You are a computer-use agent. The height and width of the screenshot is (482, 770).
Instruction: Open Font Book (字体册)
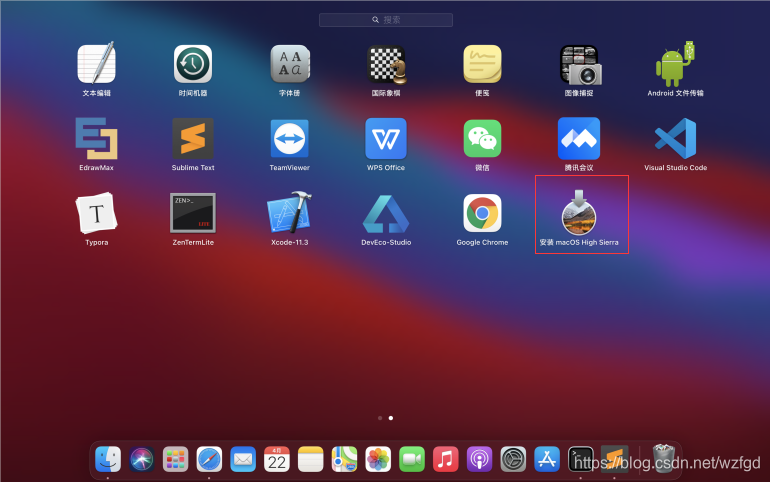[x=290, y=64]
